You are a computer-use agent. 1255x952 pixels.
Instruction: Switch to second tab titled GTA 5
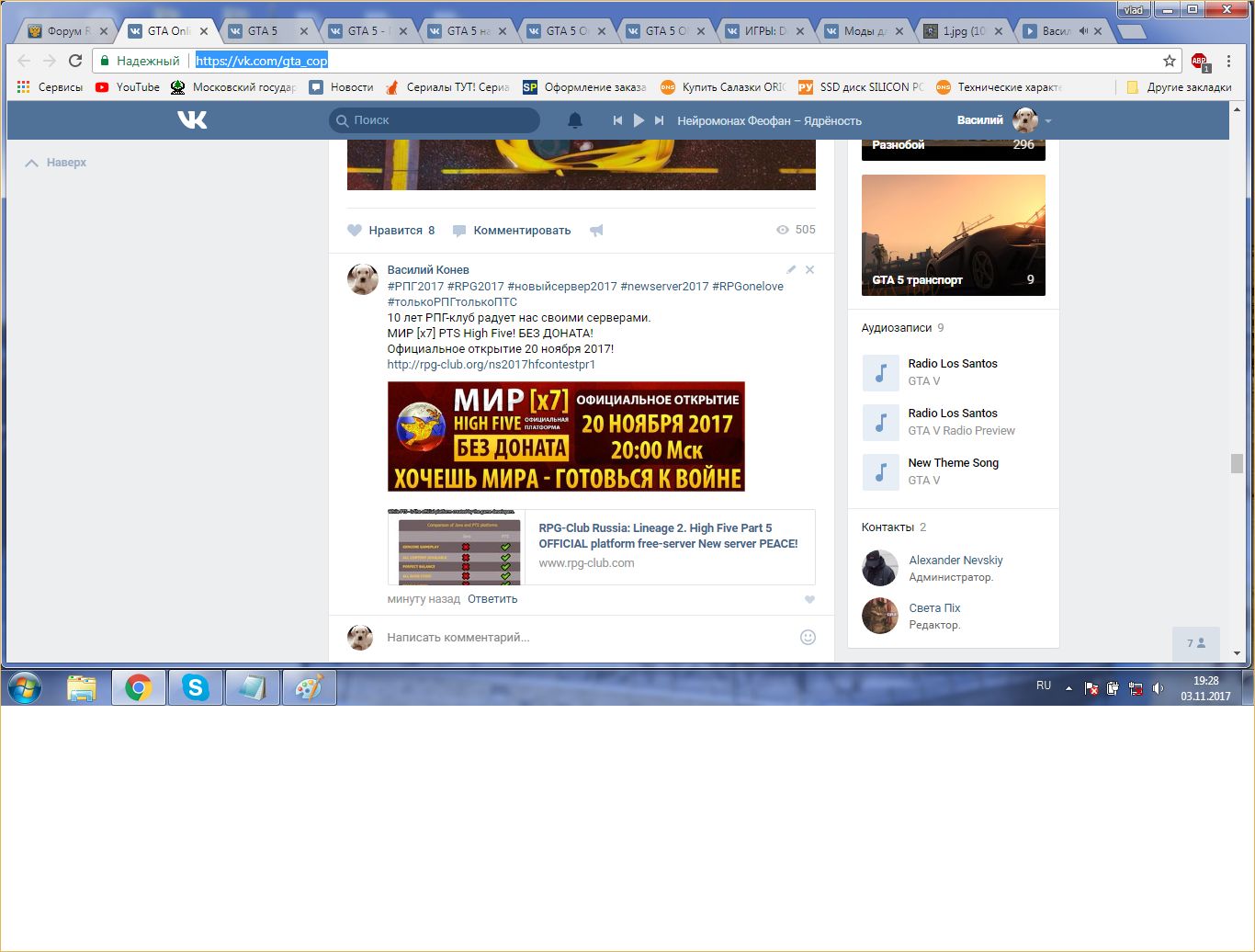268,31
